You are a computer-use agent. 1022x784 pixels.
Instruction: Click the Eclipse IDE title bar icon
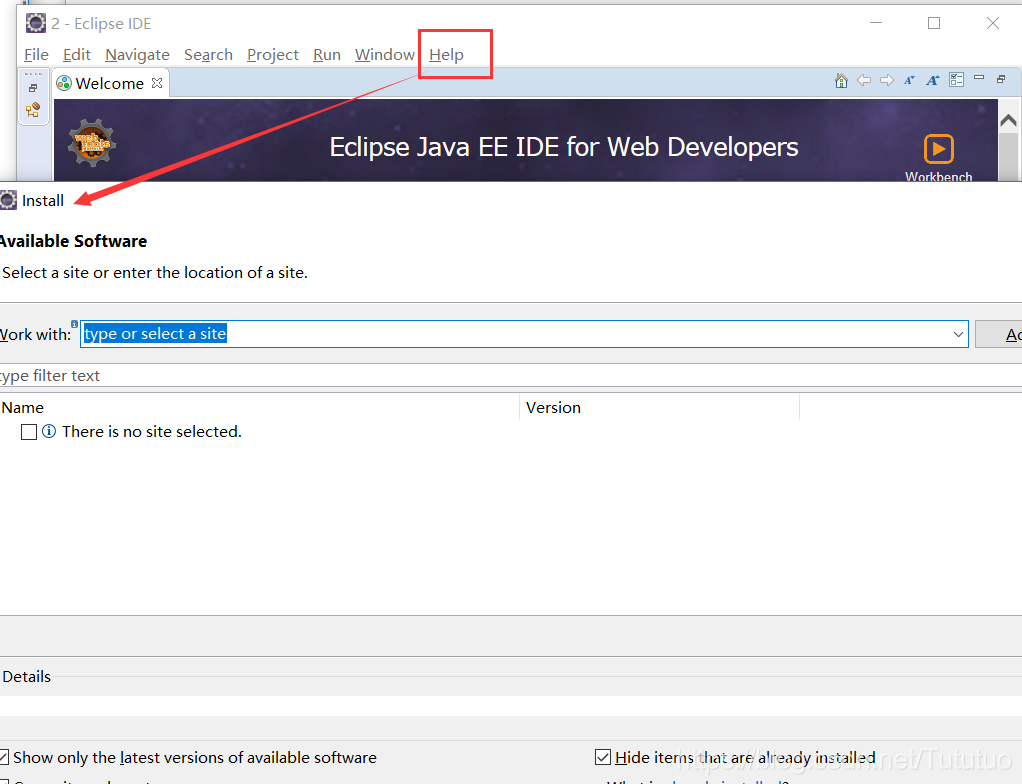pyautogui.click(x=35, y=23)
